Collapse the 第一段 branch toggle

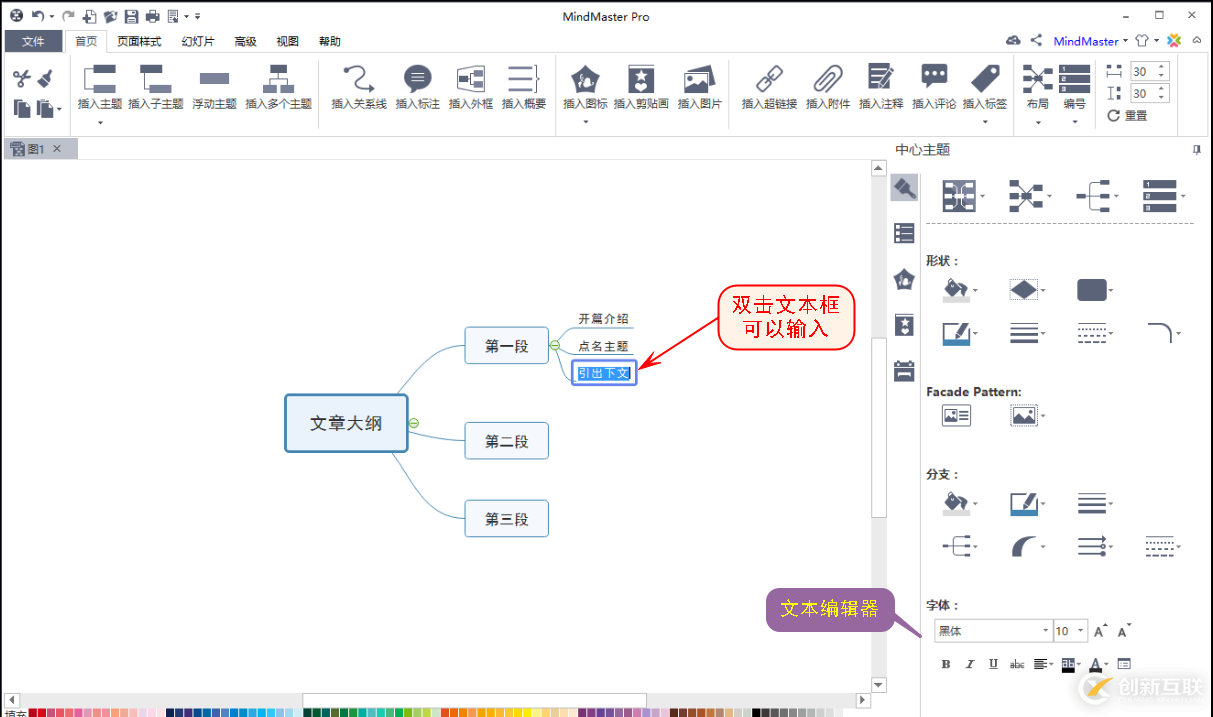tap(554, 346)
